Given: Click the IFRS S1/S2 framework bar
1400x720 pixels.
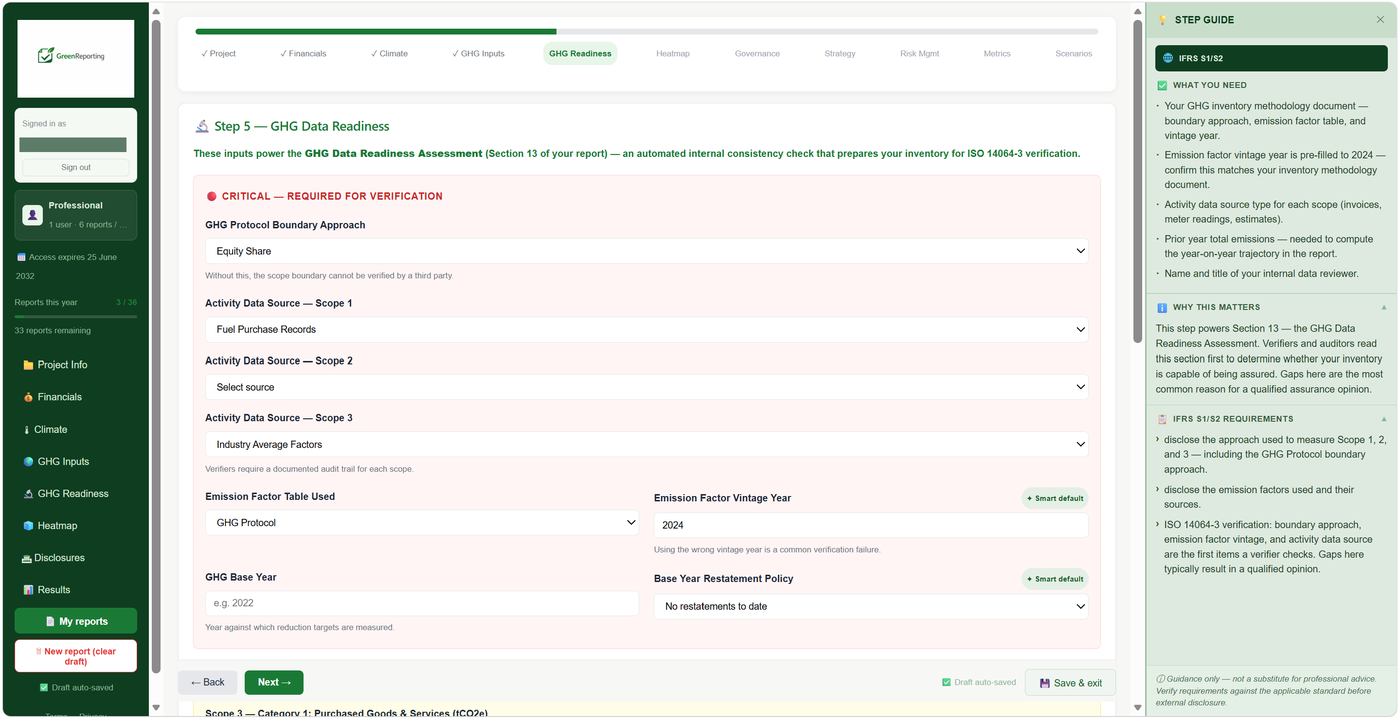Looking at the screenshot, I should (1271, 57).
